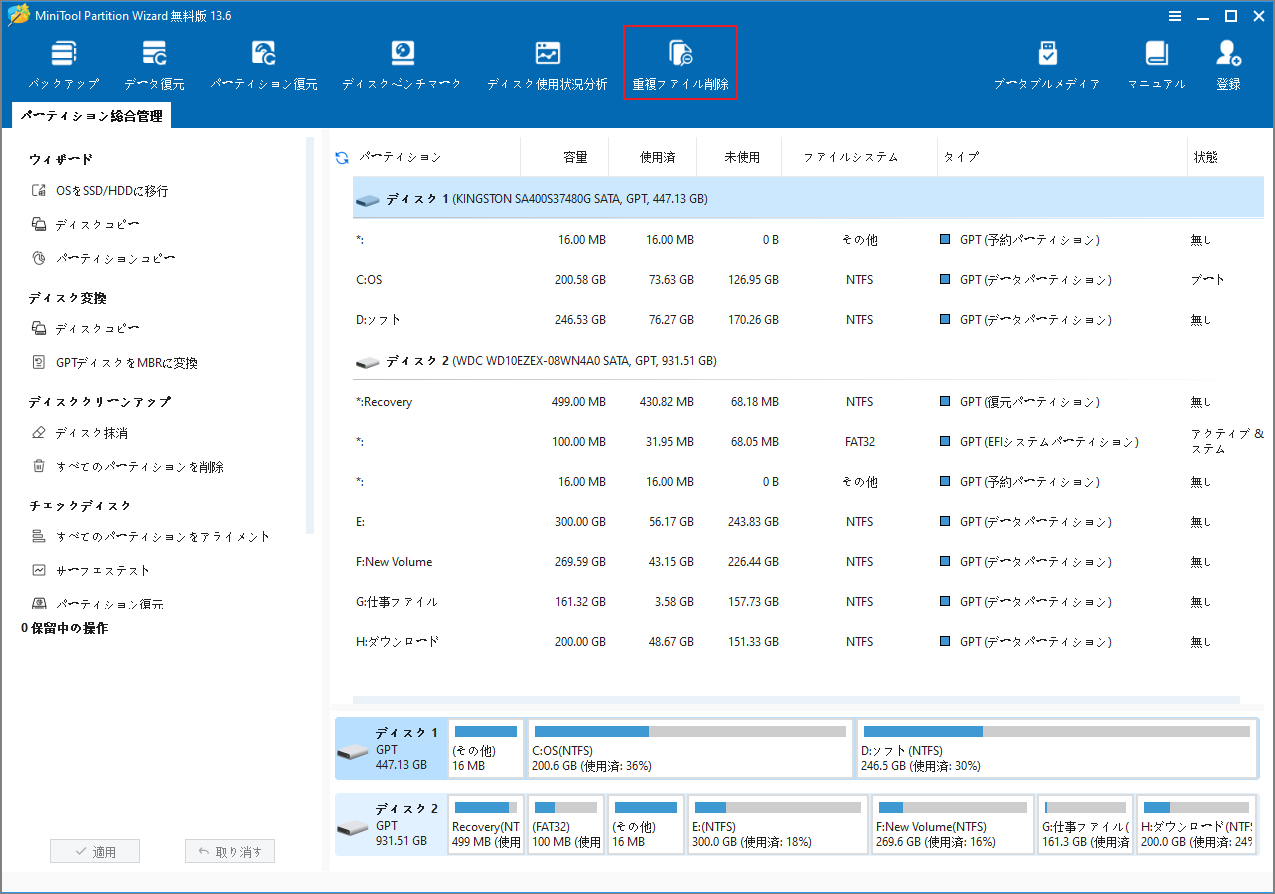Choose パーティションコピー wizard
This screenshot has width=1275, height=894.
(x=103, y=259)
